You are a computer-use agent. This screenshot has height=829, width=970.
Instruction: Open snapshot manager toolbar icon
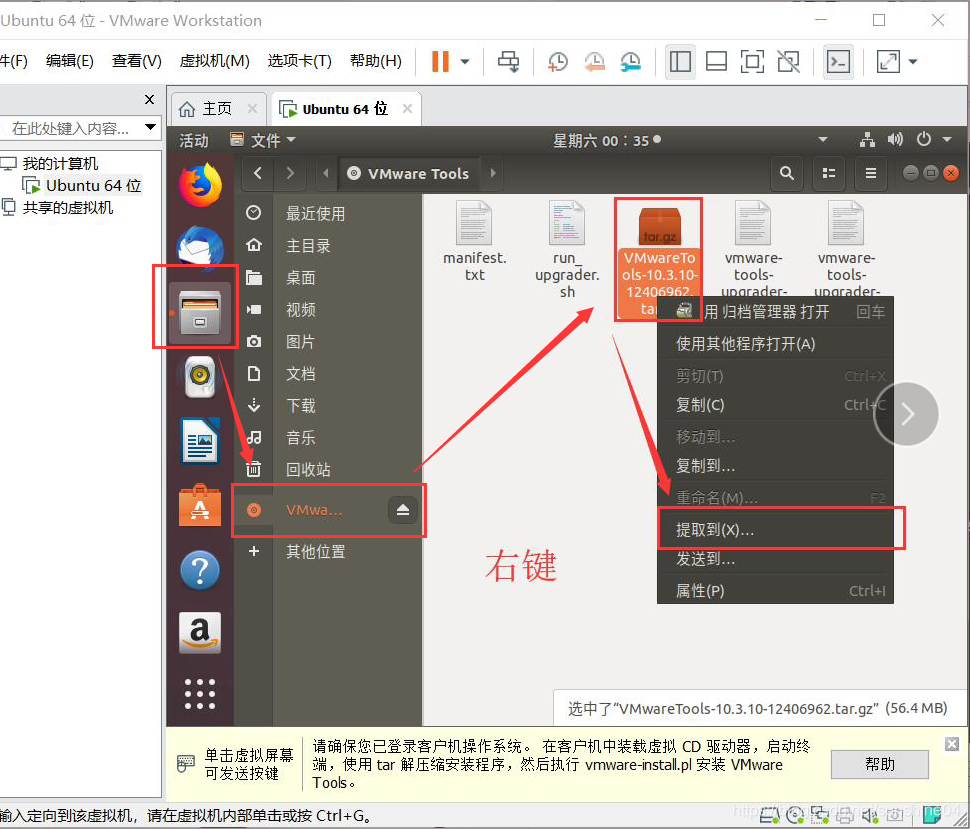(630, 61)
